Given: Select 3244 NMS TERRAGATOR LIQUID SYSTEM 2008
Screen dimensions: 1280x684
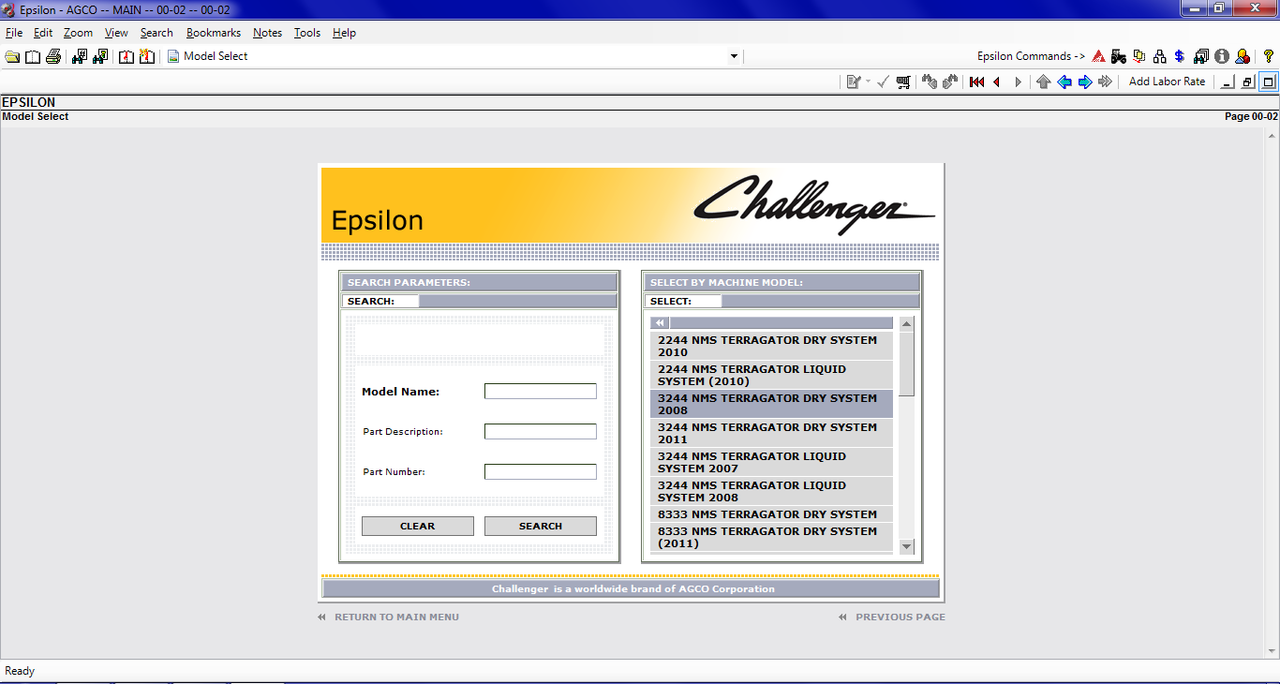Looking at the screenshot, I should click(772, 491).
